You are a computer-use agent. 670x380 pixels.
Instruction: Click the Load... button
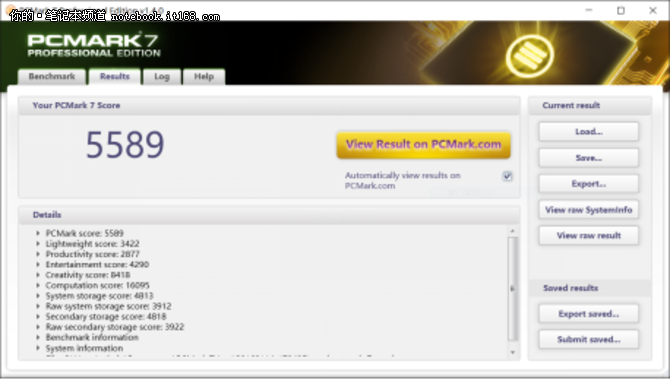588,132
